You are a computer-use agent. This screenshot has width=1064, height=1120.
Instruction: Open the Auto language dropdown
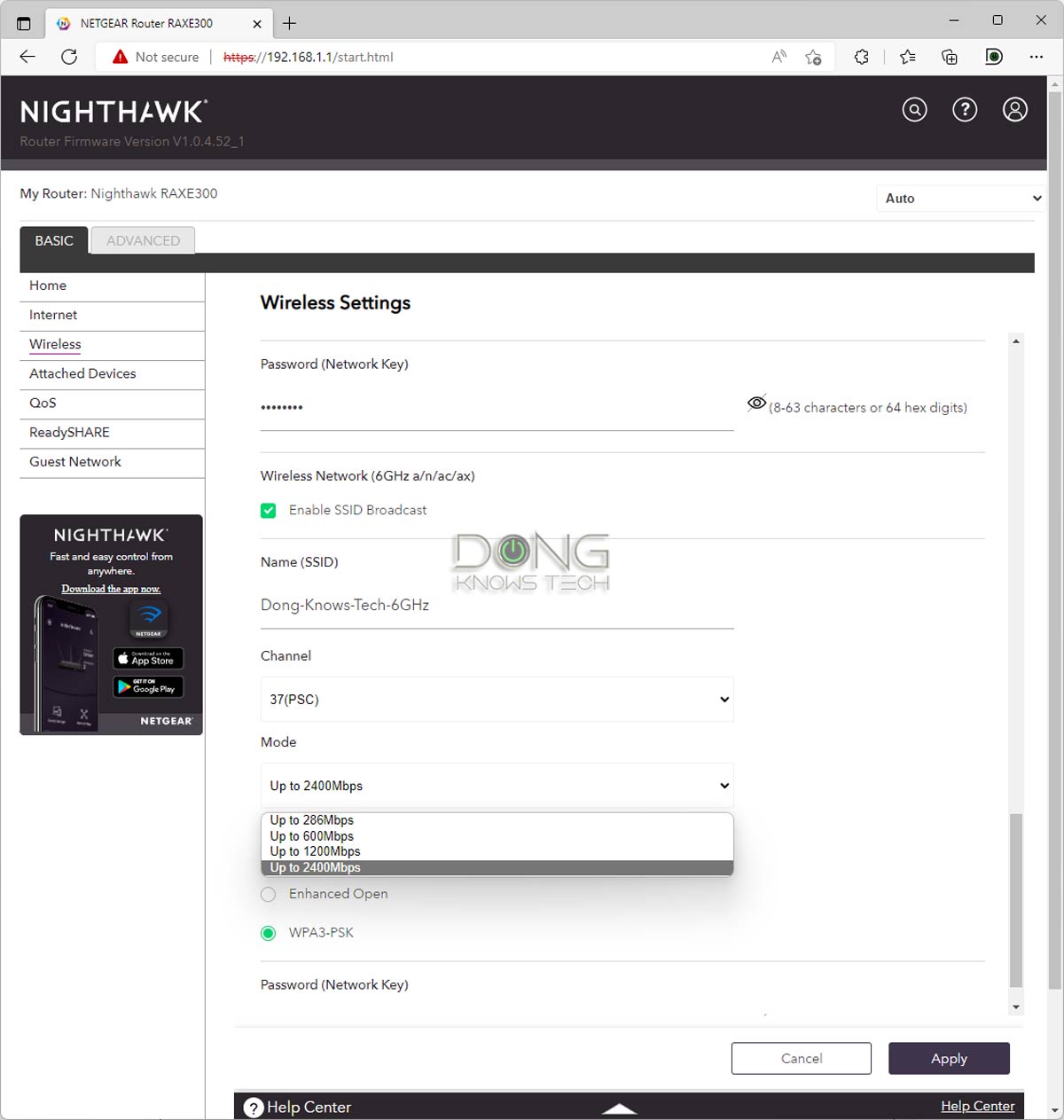[x=961, y=199]
